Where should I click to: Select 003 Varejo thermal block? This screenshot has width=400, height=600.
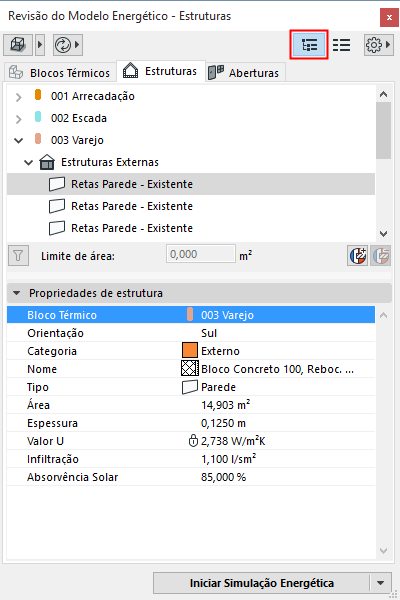[77, 140]
